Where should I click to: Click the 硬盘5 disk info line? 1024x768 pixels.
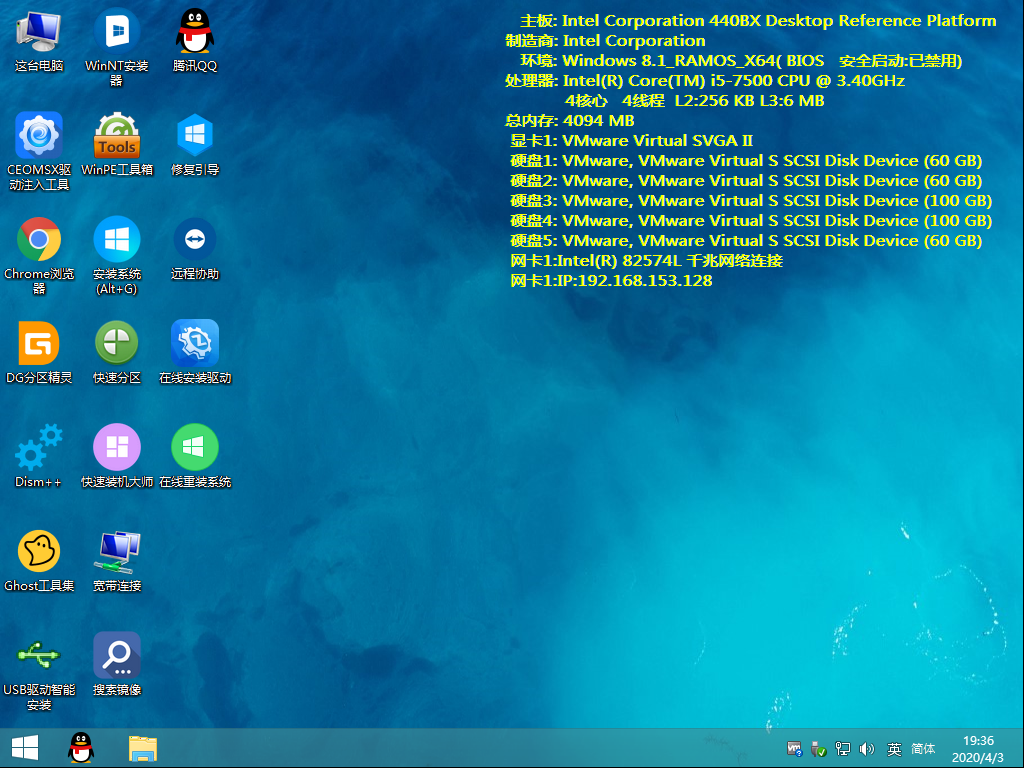pos(746,241)
